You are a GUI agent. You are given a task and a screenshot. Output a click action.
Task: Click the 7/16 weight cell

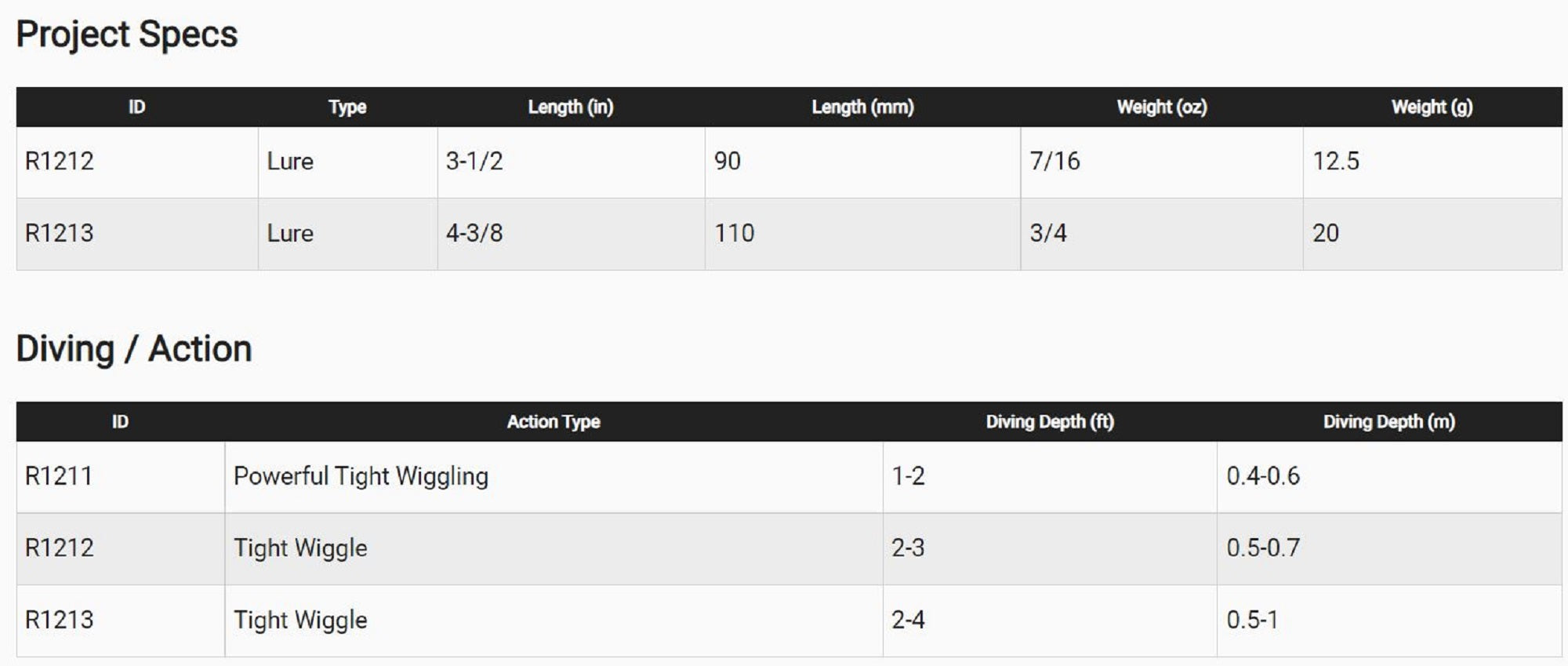click(1054, 162)
